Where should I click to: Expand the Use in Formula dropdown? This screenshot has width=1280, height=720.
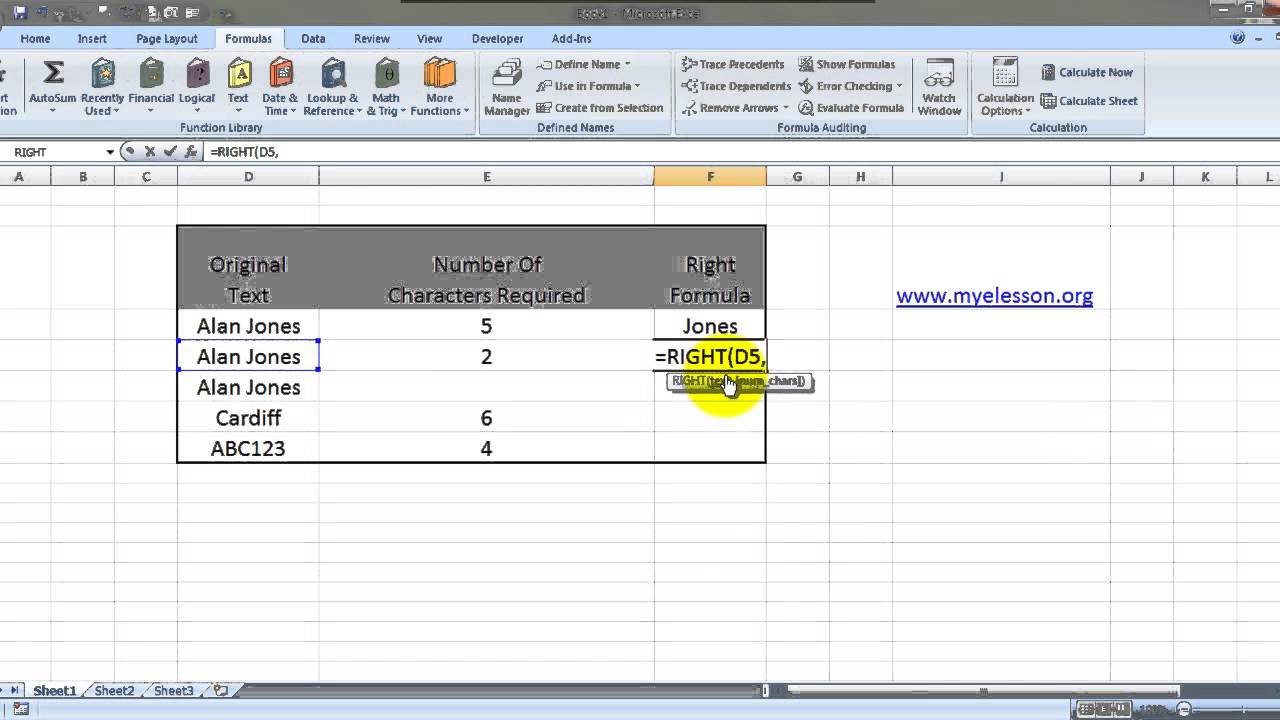click(x=637, y=86)
